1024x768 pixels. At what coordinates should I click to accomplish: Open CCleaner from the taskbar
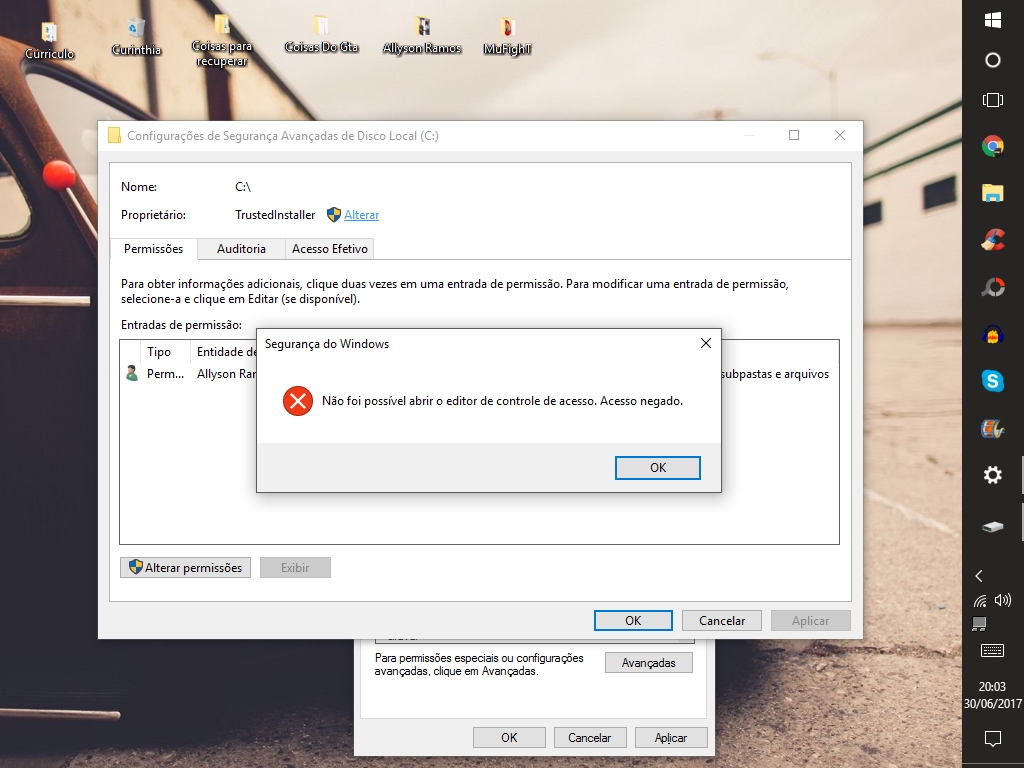pos(993,240)
